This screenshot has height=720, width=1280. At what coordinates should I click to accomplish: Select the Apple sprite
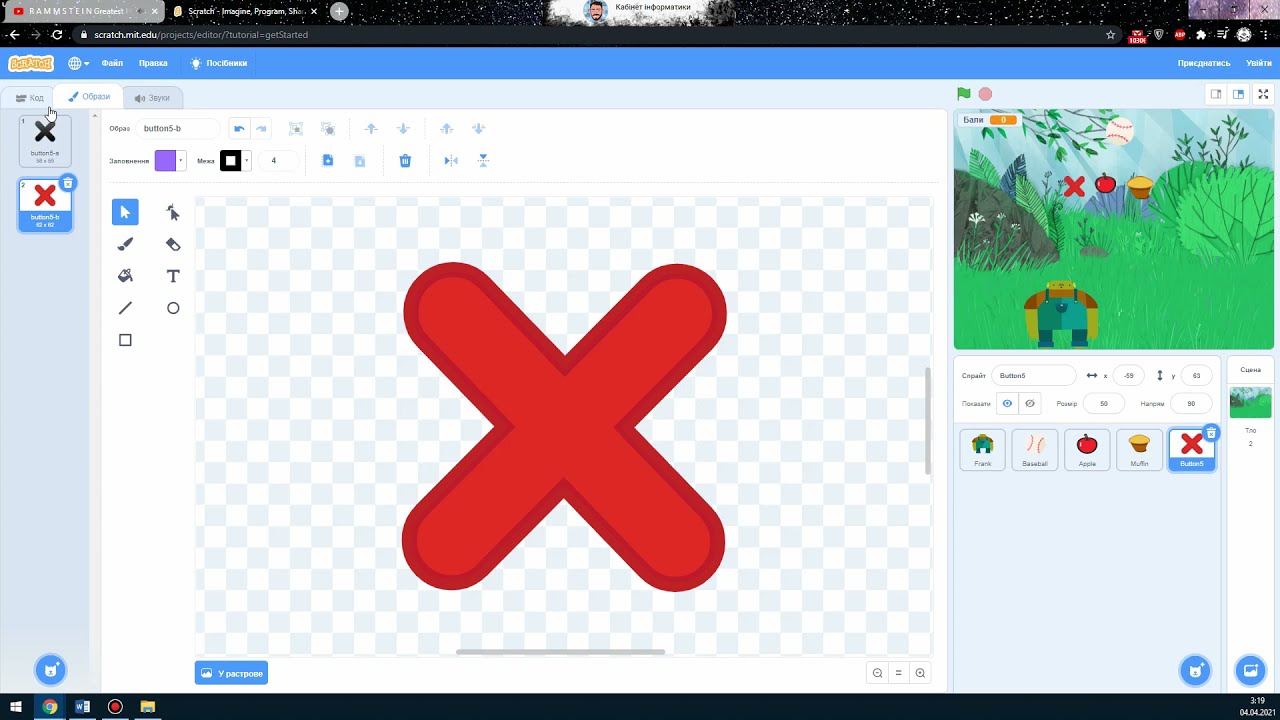tap(1087, 449)
